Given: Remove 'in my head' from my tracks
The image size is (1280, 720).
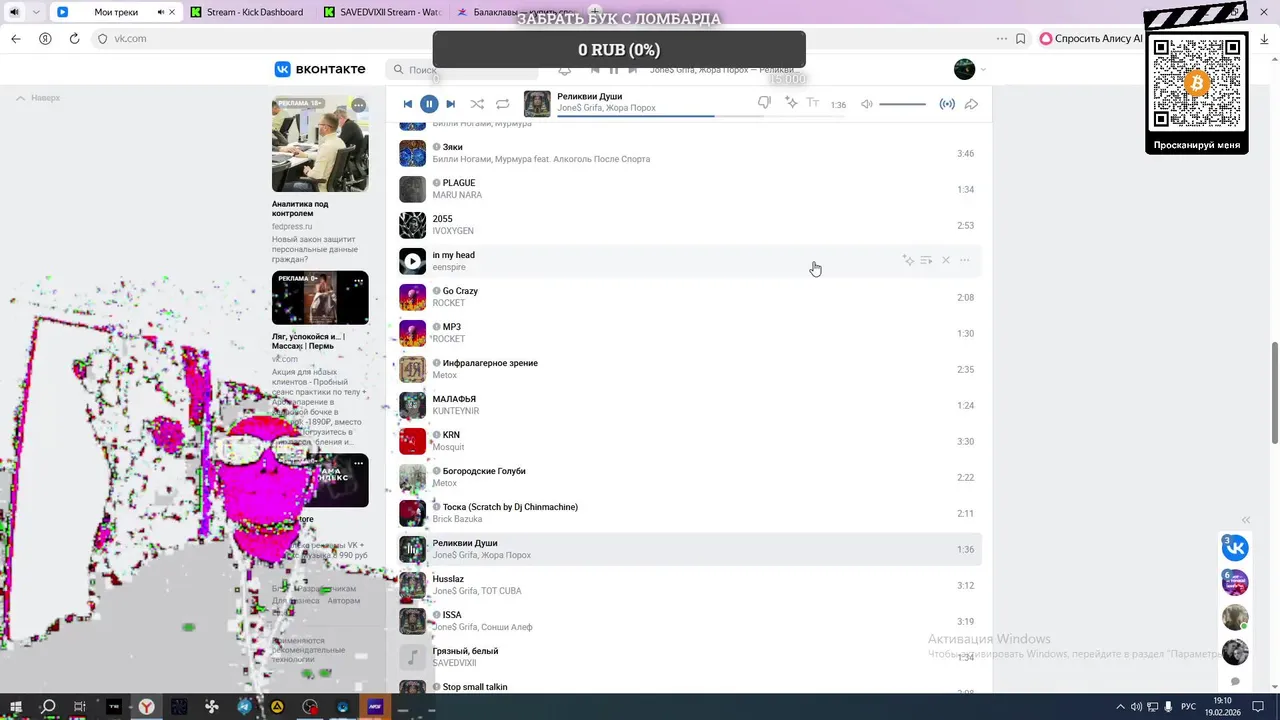Looking at the screenshot, I should pyautogui.click(x=946, y=260).
